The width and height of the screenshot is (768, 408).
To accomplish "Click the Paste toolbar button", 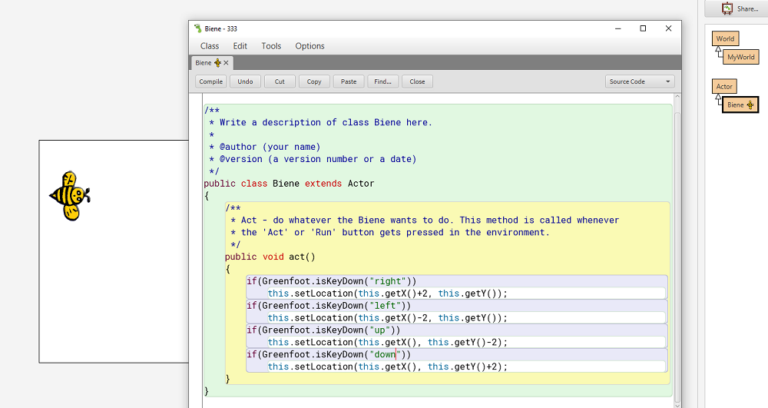I will 348,81.
